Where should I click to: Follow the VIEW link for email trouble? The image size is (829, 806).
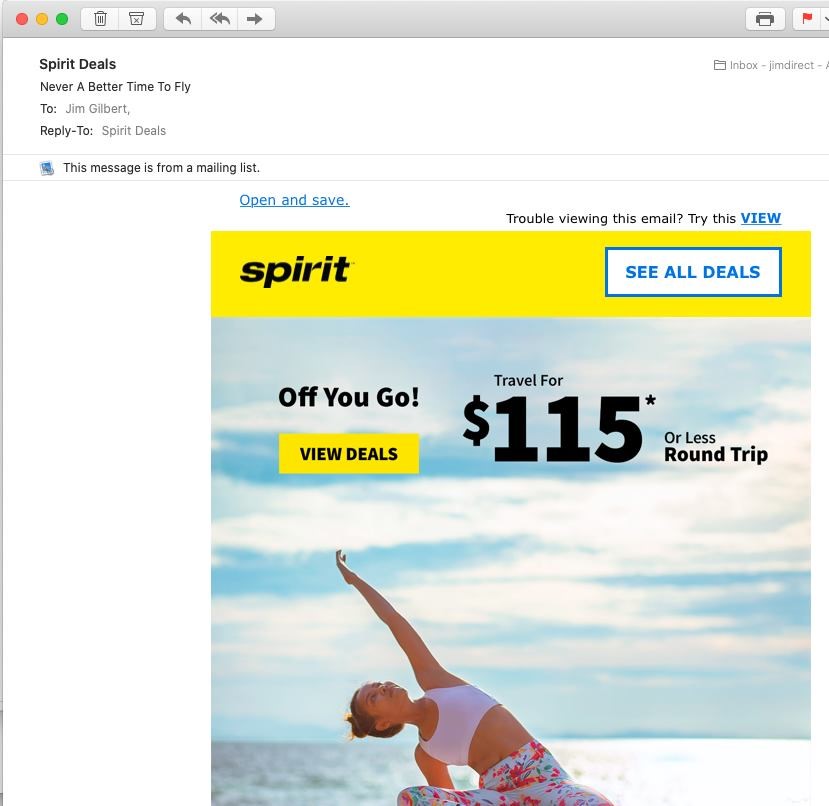coord(760,218)
